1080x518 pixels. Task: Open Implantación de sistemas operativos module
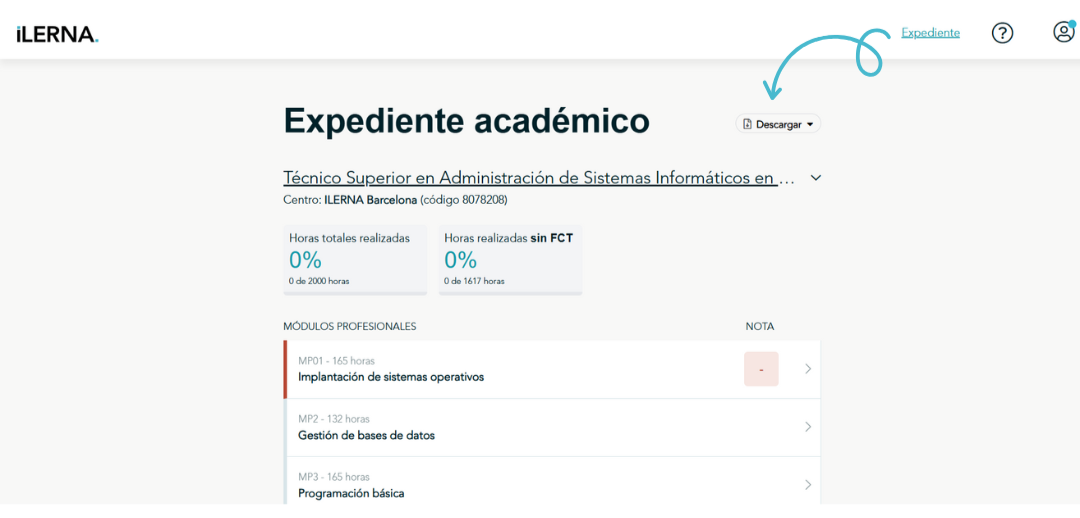coord(391,377)
